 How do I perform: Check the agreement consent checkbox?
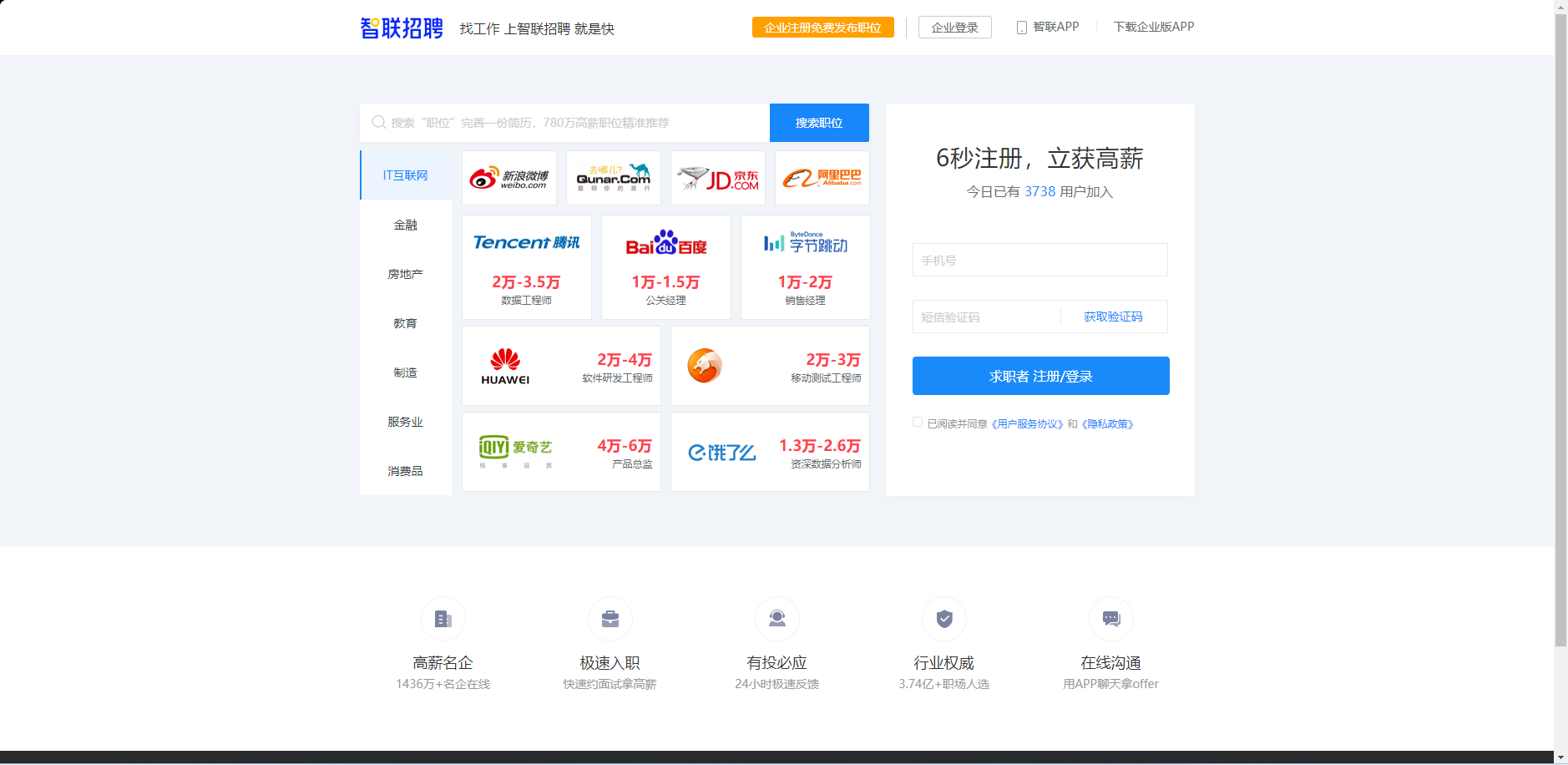[918, 423]
